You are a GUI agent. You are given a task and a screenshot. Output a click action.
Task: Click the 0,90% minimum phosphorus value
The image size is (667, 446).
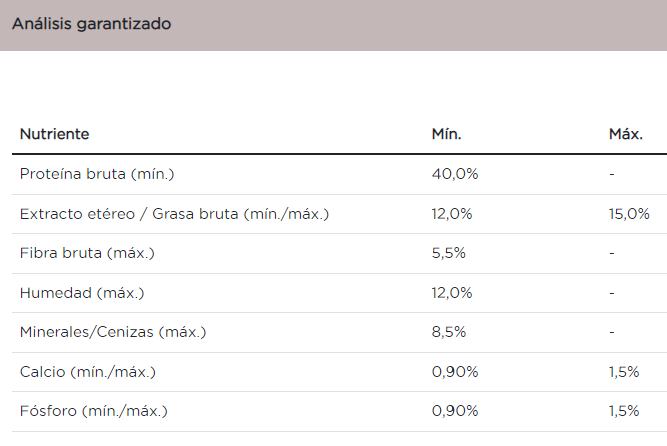coord(455,411)
